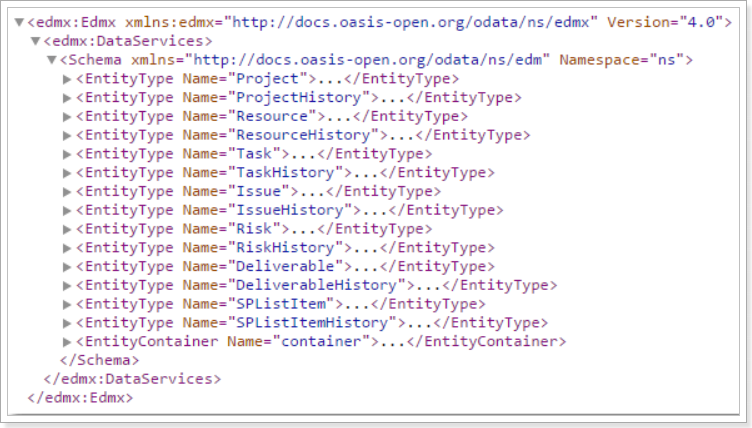Expand the EntityType Task node
The width and height of the screenshot is (752, 428).
click(x=67, y=154)
